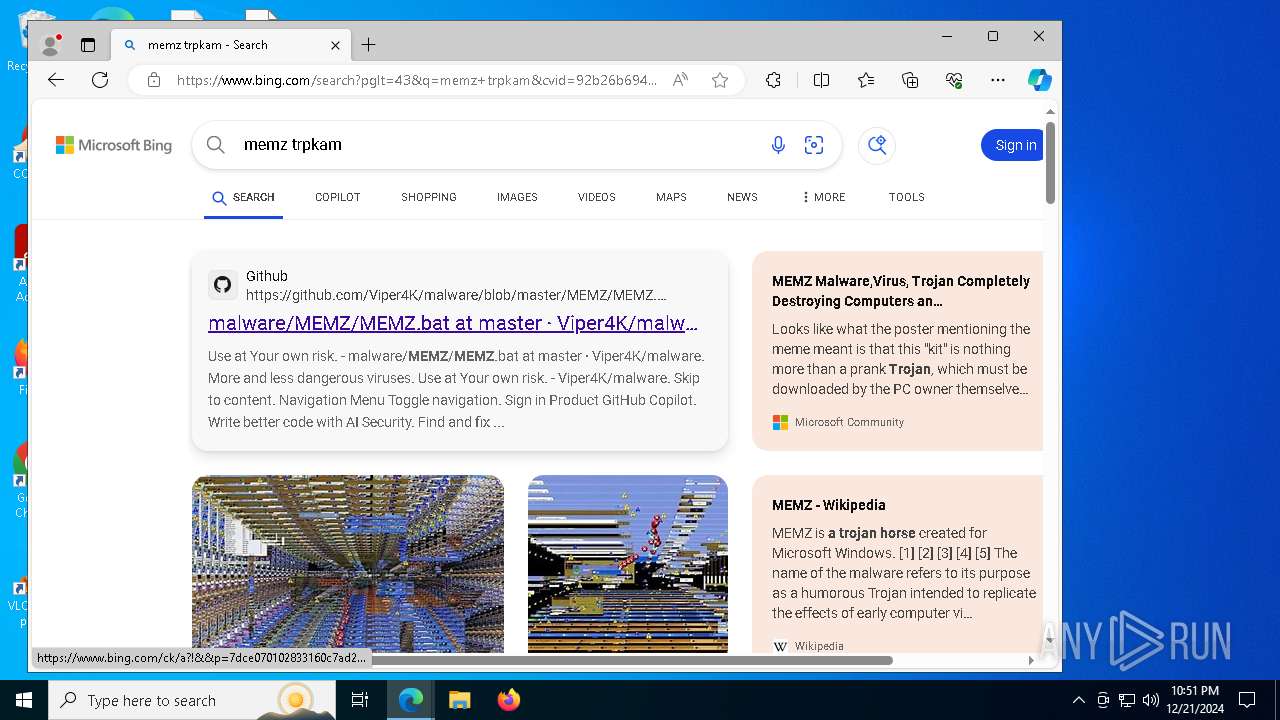Screen dimensions: 1280x720
Task: Open the Extensions puzzle icon
Action: pos(773,80)
